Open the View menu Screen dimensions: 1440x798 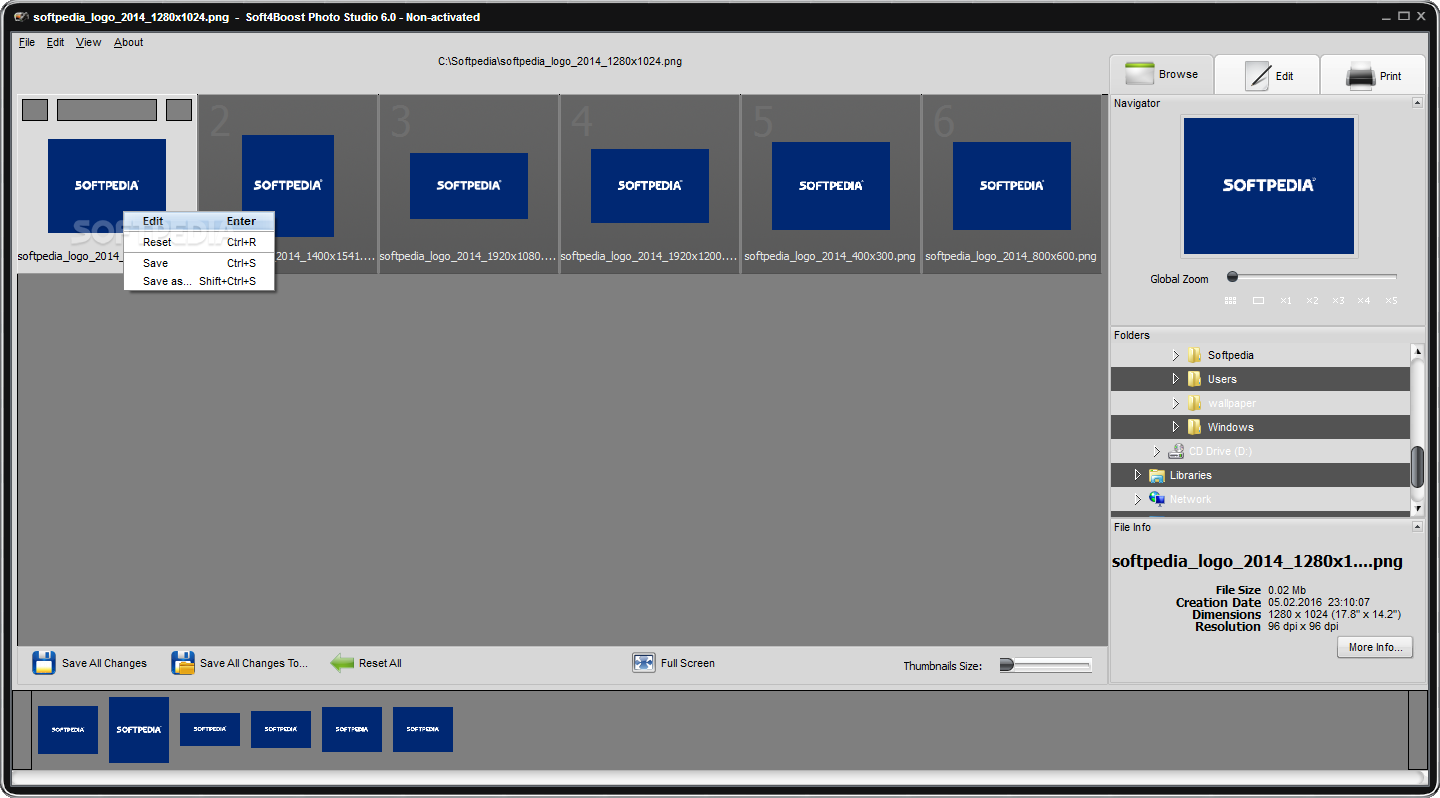click(89, 42)
